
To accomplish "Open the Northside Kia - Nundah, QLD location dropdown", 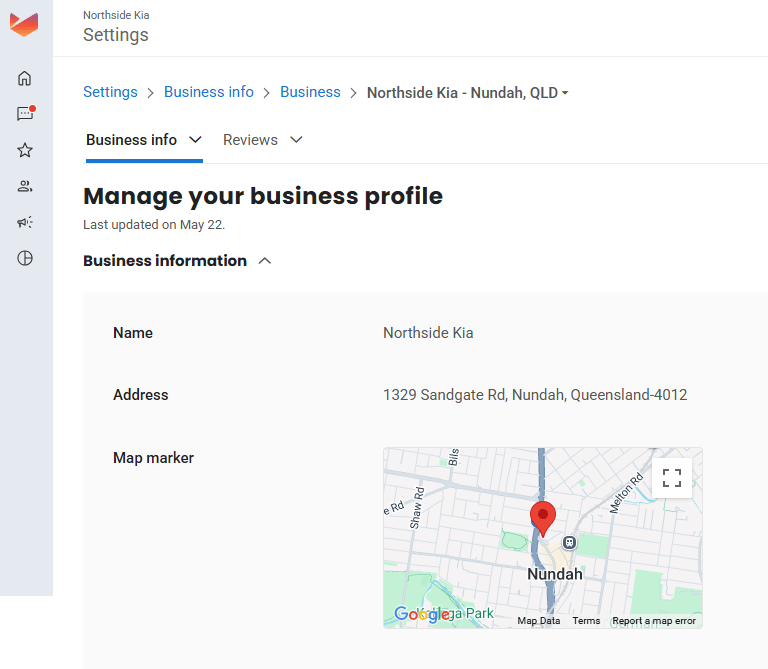I will 467,93.
